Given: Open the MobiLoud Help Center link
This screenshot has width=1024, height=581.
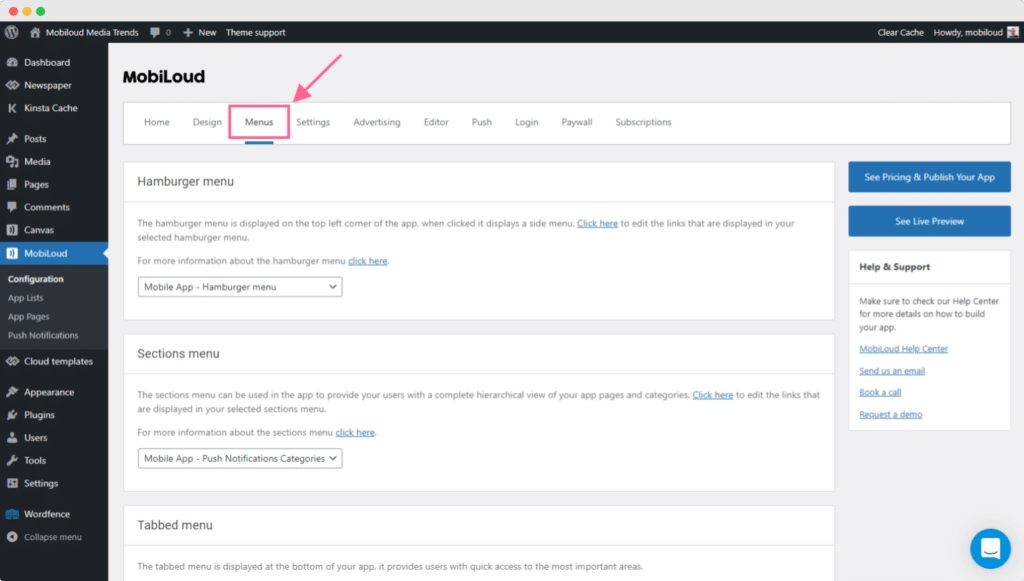Looking at the screenshot, I should [x=903, y=349].
